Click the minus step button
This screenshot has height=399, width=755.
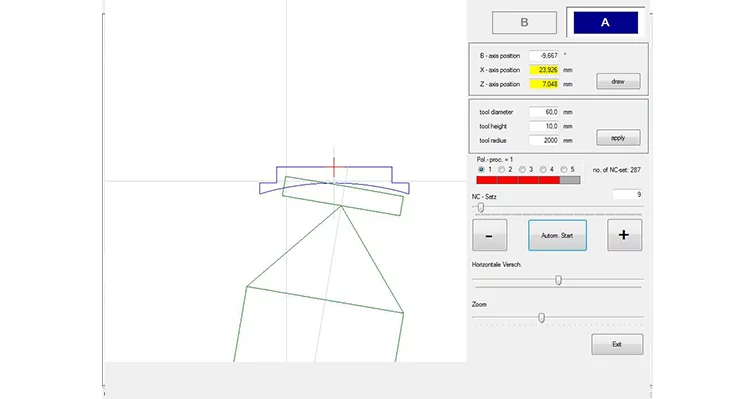pos(490,235)
